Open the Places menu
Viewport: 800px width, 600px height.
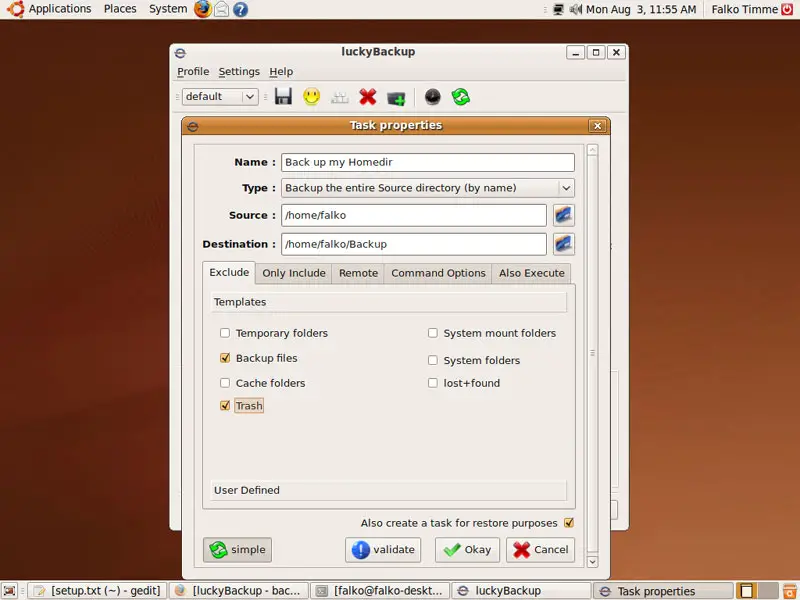tap(120, 9)
